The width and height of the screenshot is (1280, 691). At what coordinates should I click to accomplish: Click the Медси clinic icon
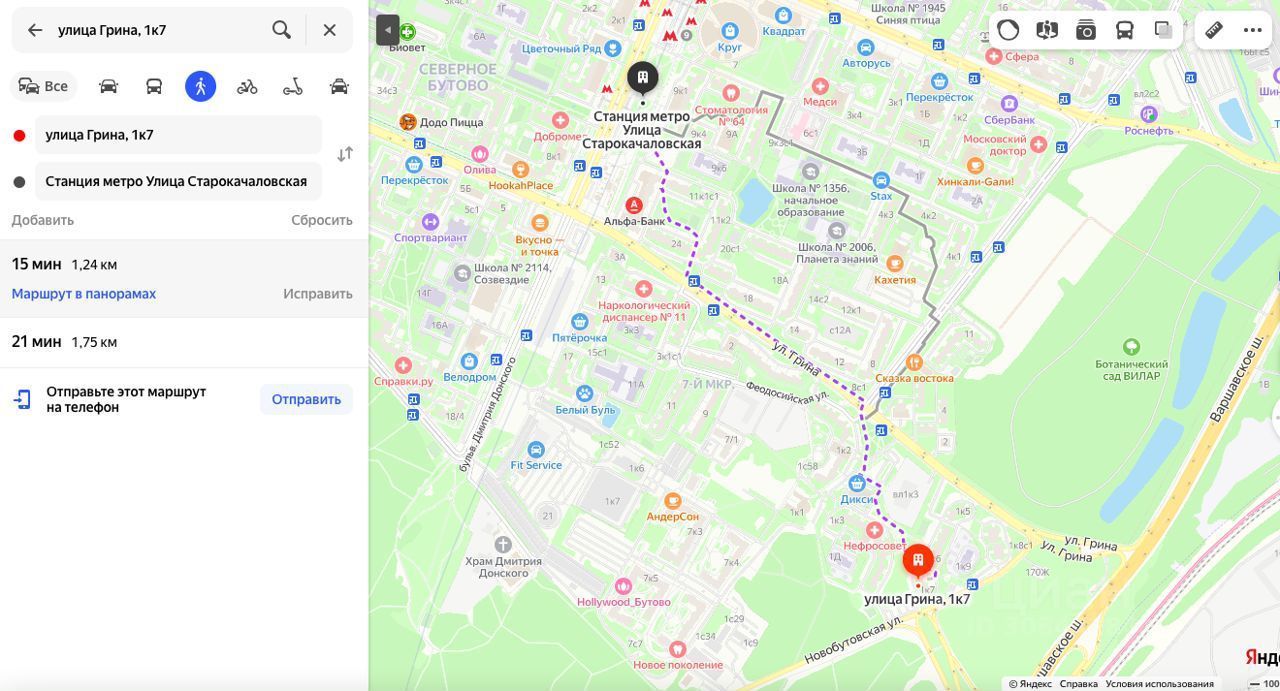[x=820, y=86]
